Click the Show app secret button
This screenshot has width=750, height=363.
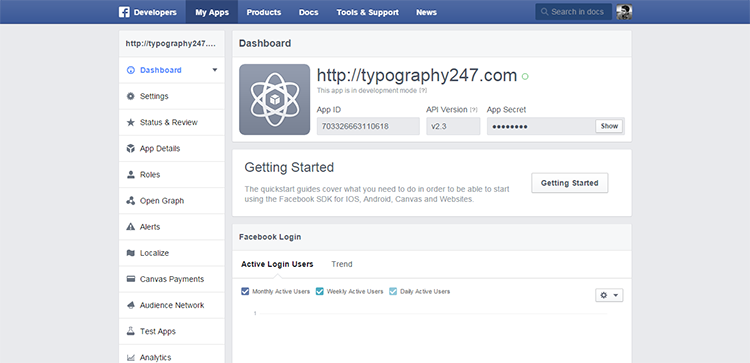[x=609, y=126]
